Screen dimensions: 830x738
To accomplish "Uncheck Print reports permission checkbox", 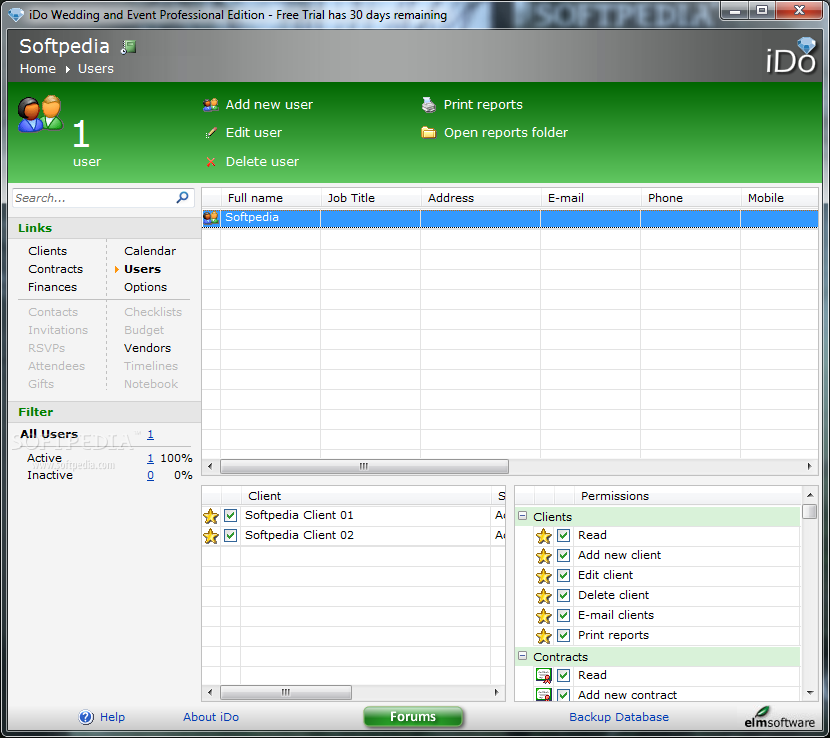I will [564, 635].
